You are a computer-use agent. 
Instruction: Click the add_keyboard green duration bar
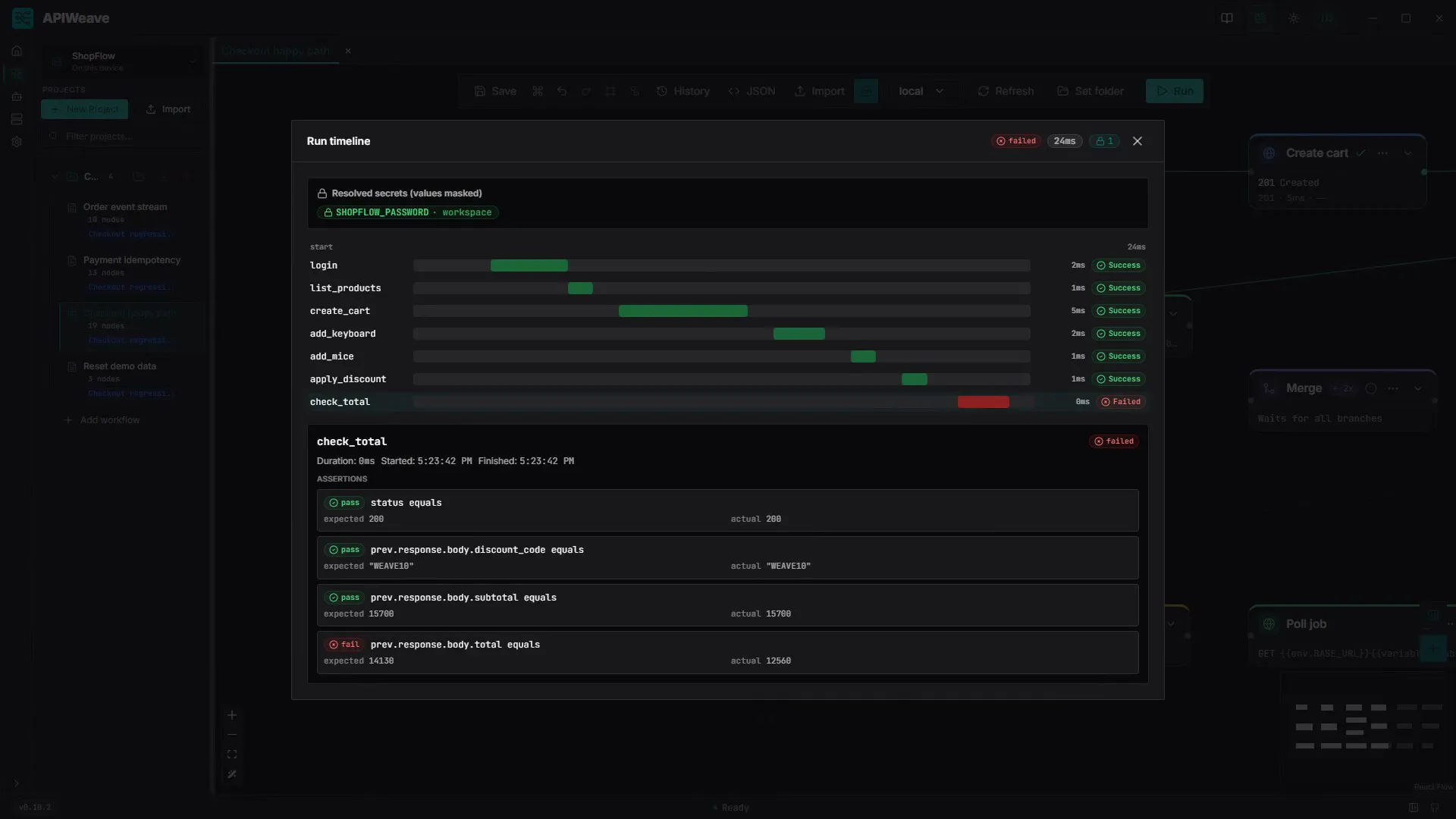point(799,334)
